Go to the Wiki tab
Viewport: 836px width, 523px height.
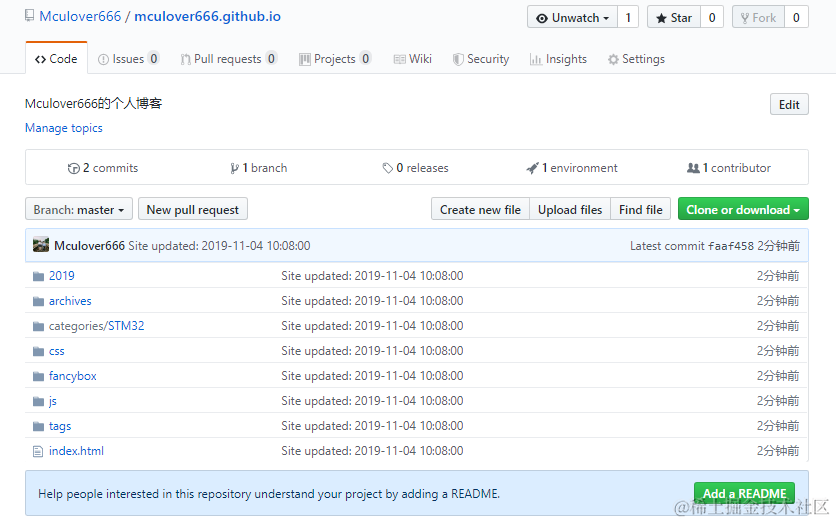coord(413,59)
